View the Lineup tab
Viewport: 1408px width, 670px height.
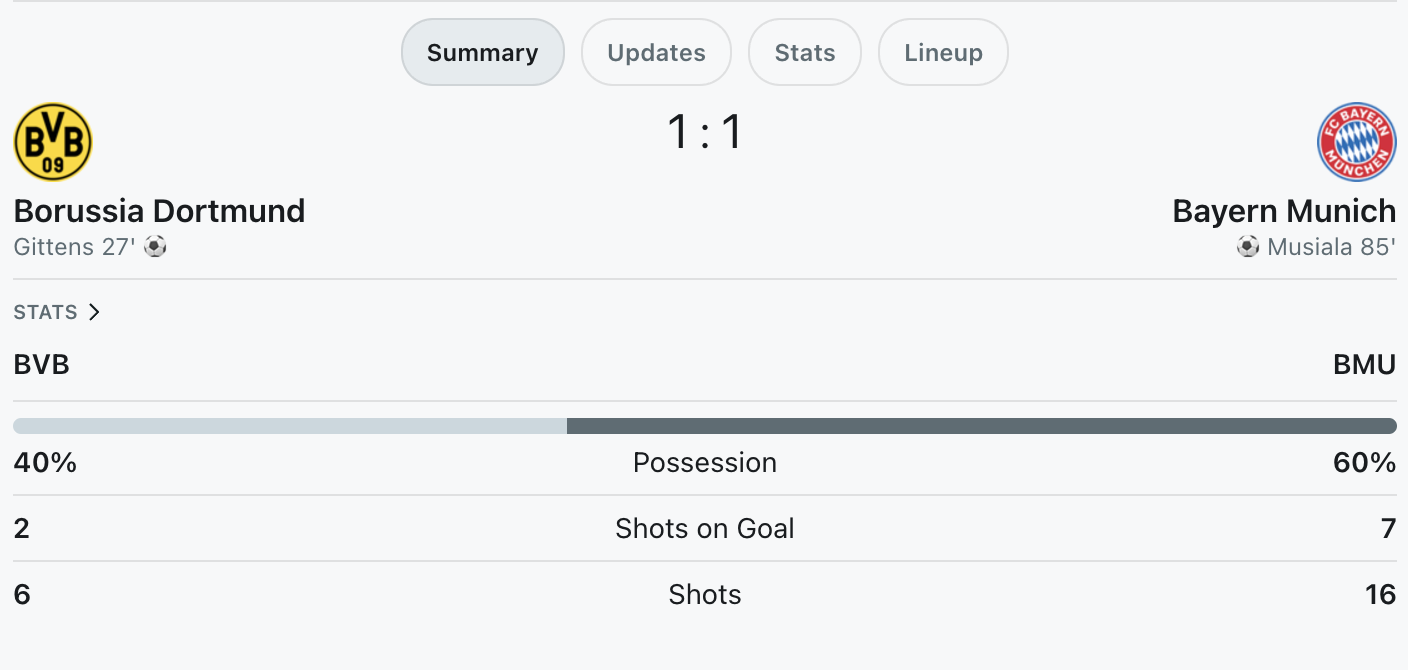[x=943, y=53]
